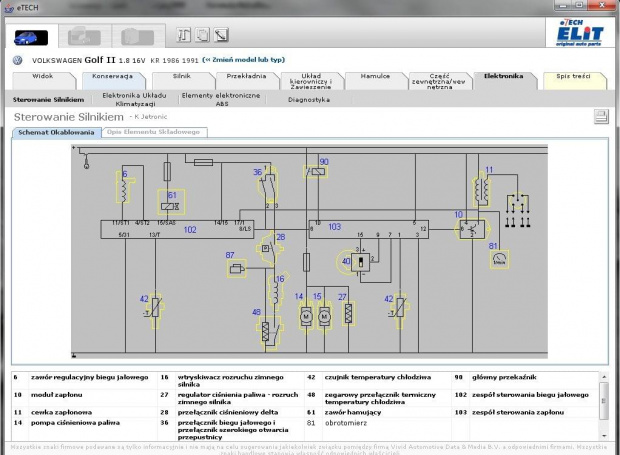Click legend entry 'moduł zapłonu'
Screen dimensions: 620x455
57,395
